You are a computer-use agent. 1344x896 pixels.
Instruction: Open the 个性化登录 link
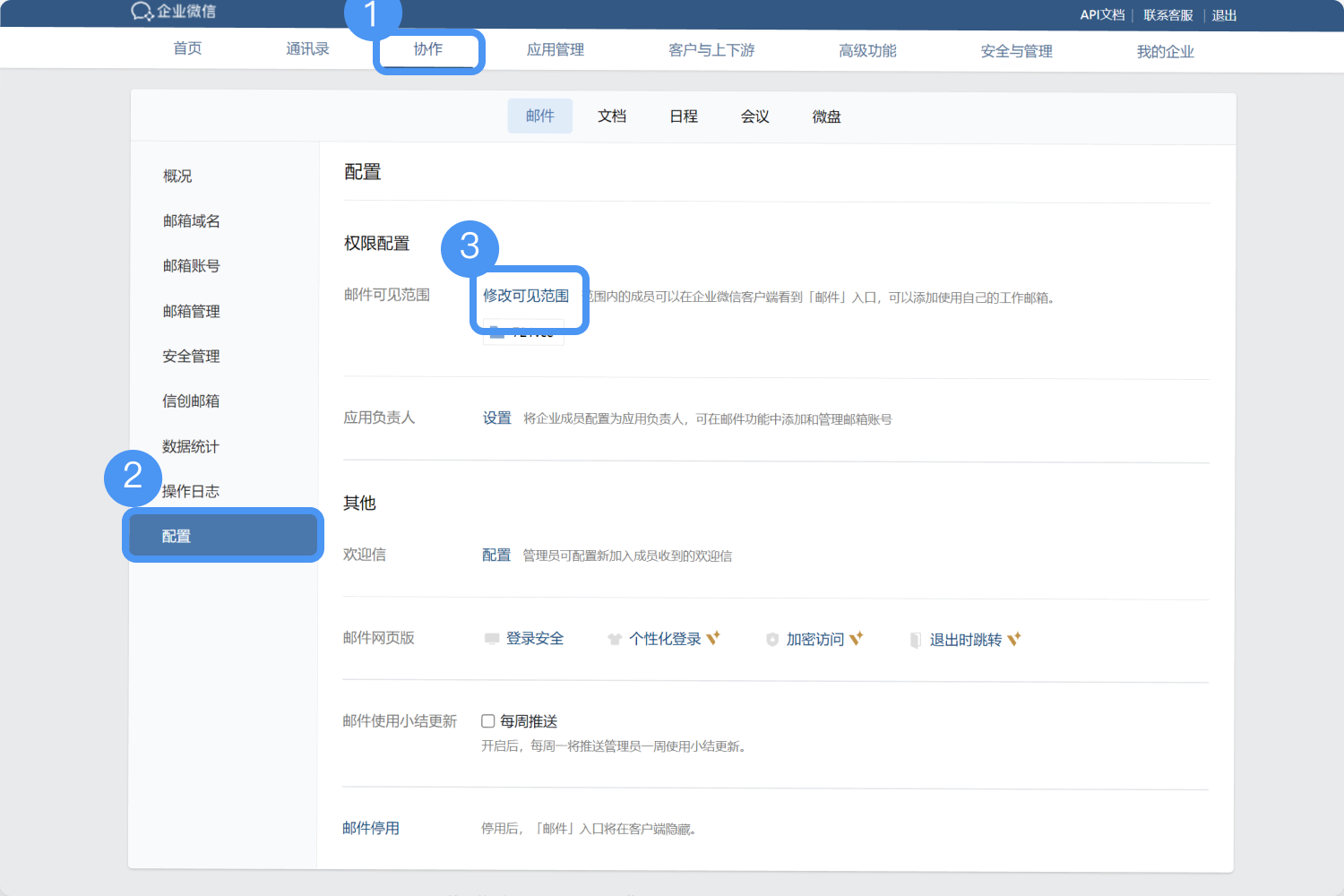[x=665, y=639]
